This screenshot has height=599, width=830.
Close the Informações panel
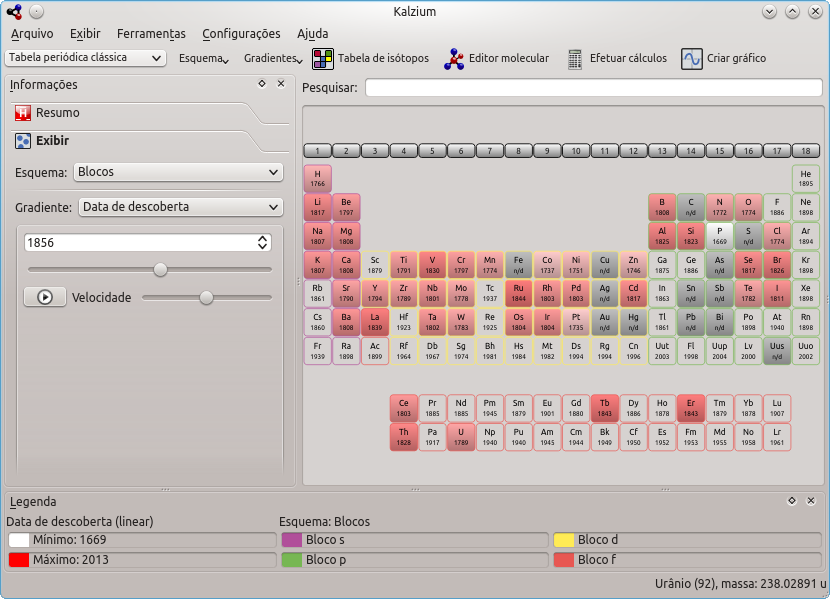281,85
